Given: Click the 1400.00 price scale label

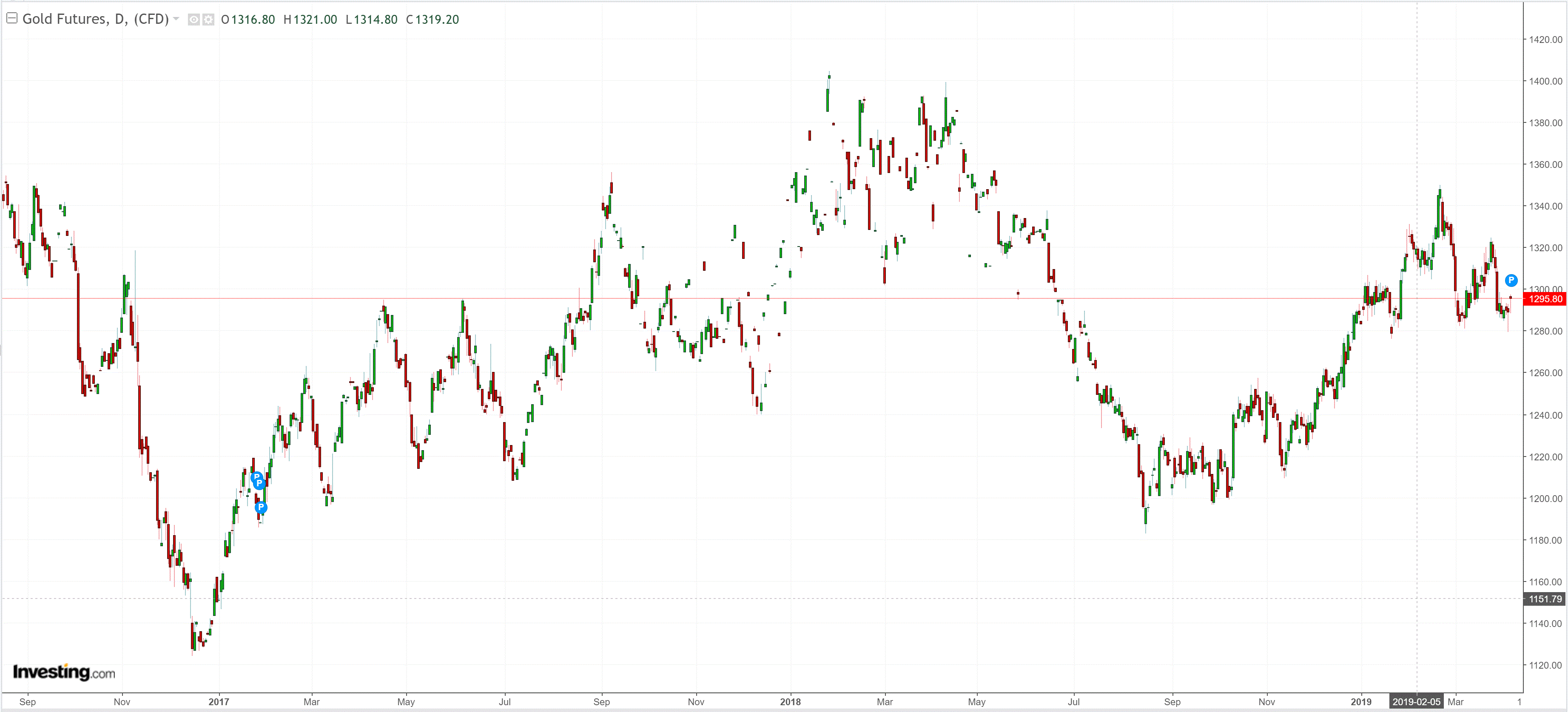Looking at the screenshot, I should 1545,81.
